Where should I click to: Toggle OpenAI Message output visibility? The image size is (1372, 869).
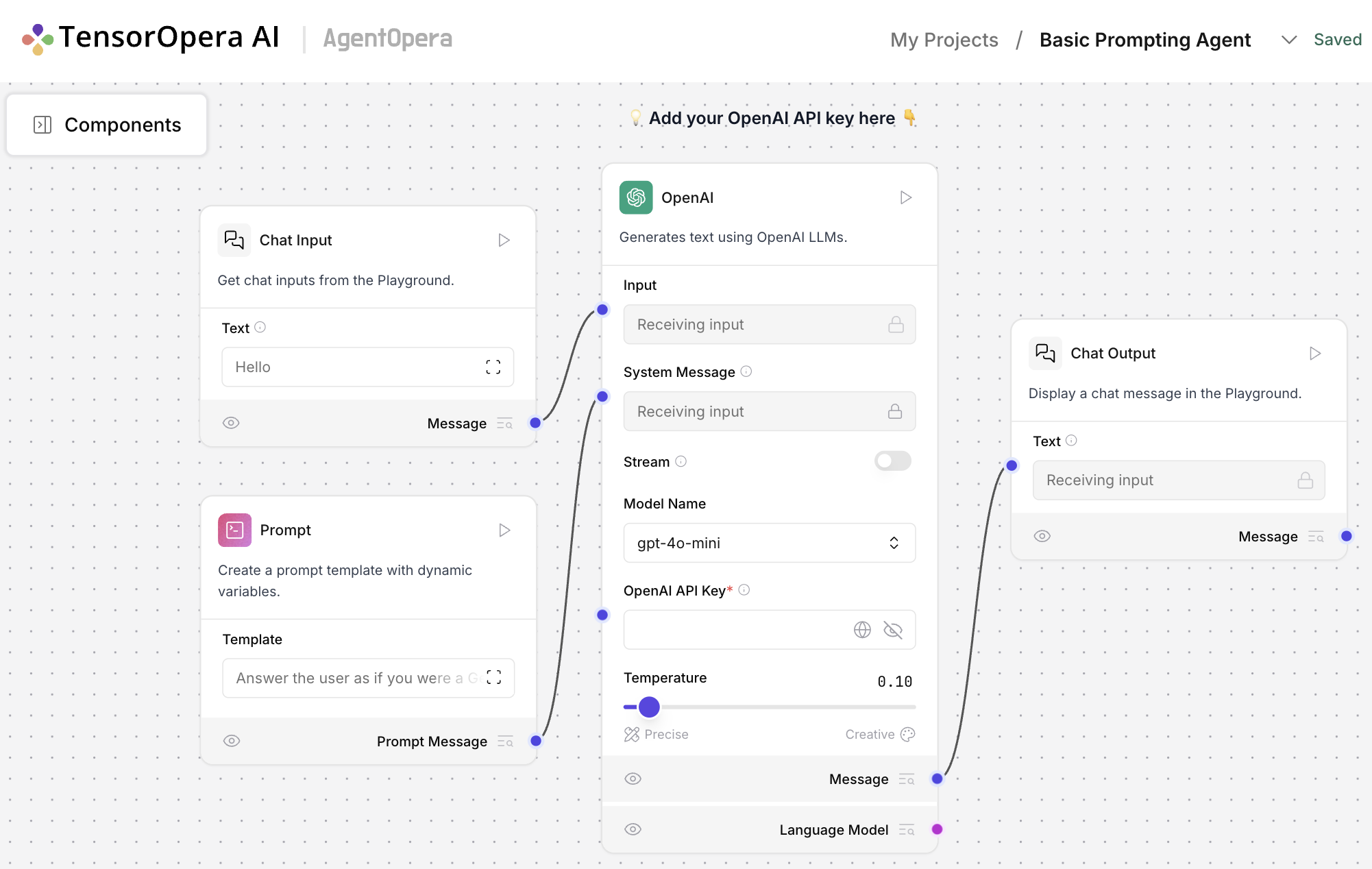633,779
